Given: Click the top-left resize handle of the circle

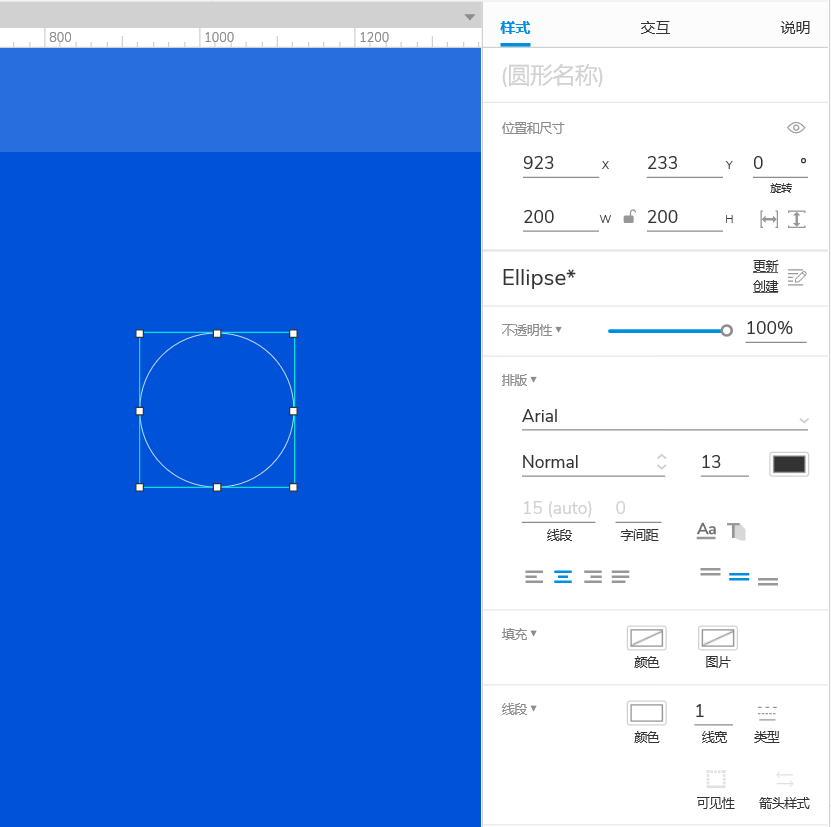Looking at the screenshot, I should tap(140, 333).
